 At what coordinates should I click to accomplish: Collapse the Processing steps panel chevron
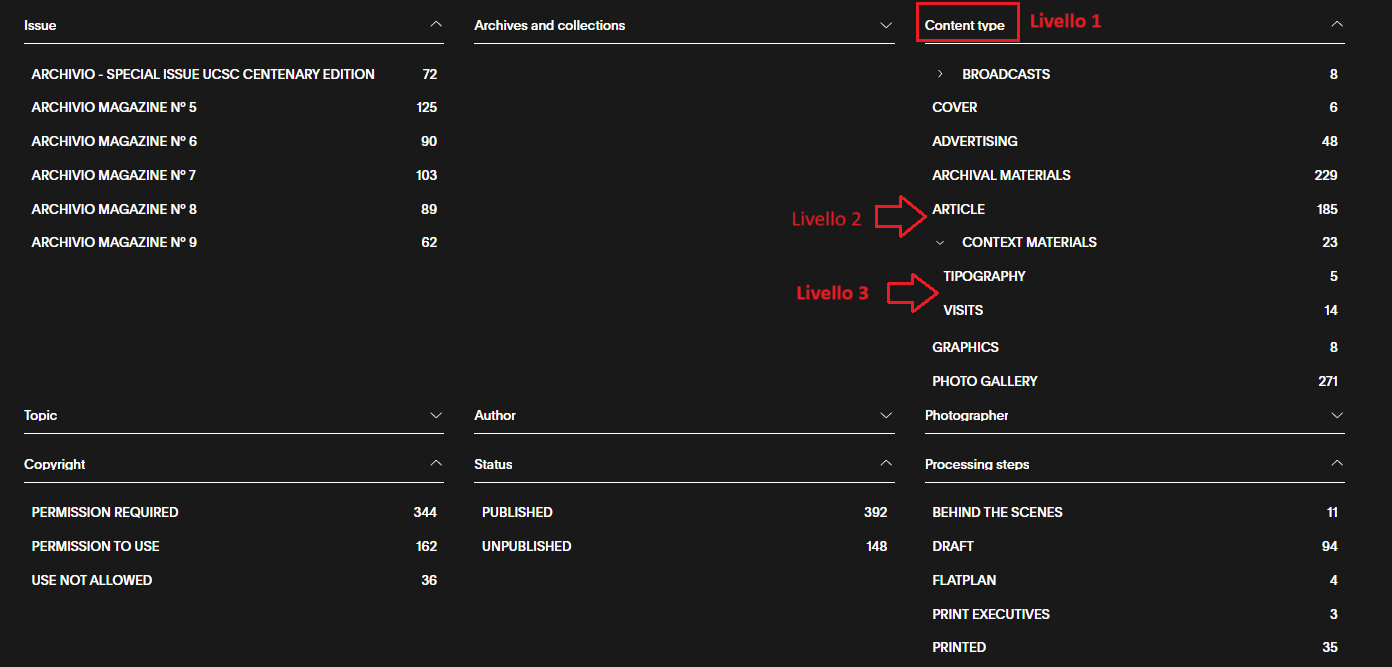[1337, 464]
